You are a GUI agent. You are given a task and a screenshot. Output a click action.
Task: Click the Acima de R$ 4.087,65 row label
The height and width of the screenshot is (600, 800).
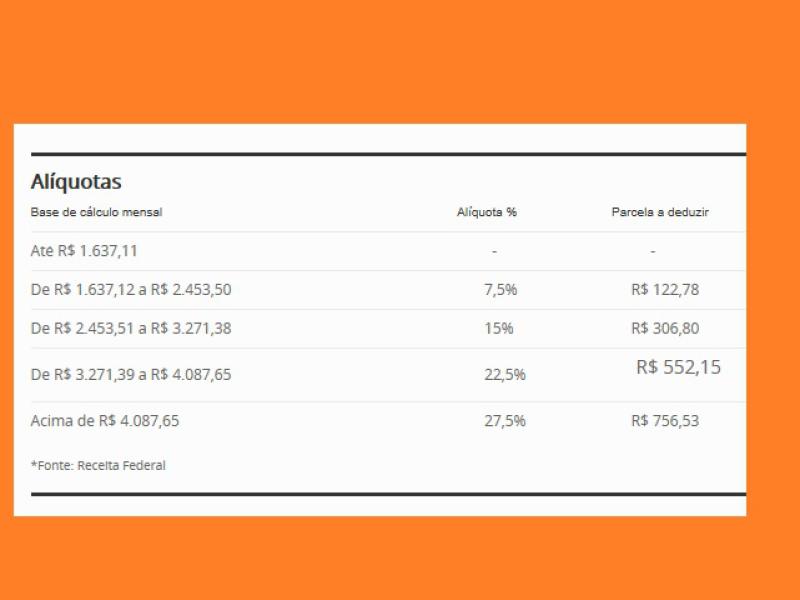point(105,421)
